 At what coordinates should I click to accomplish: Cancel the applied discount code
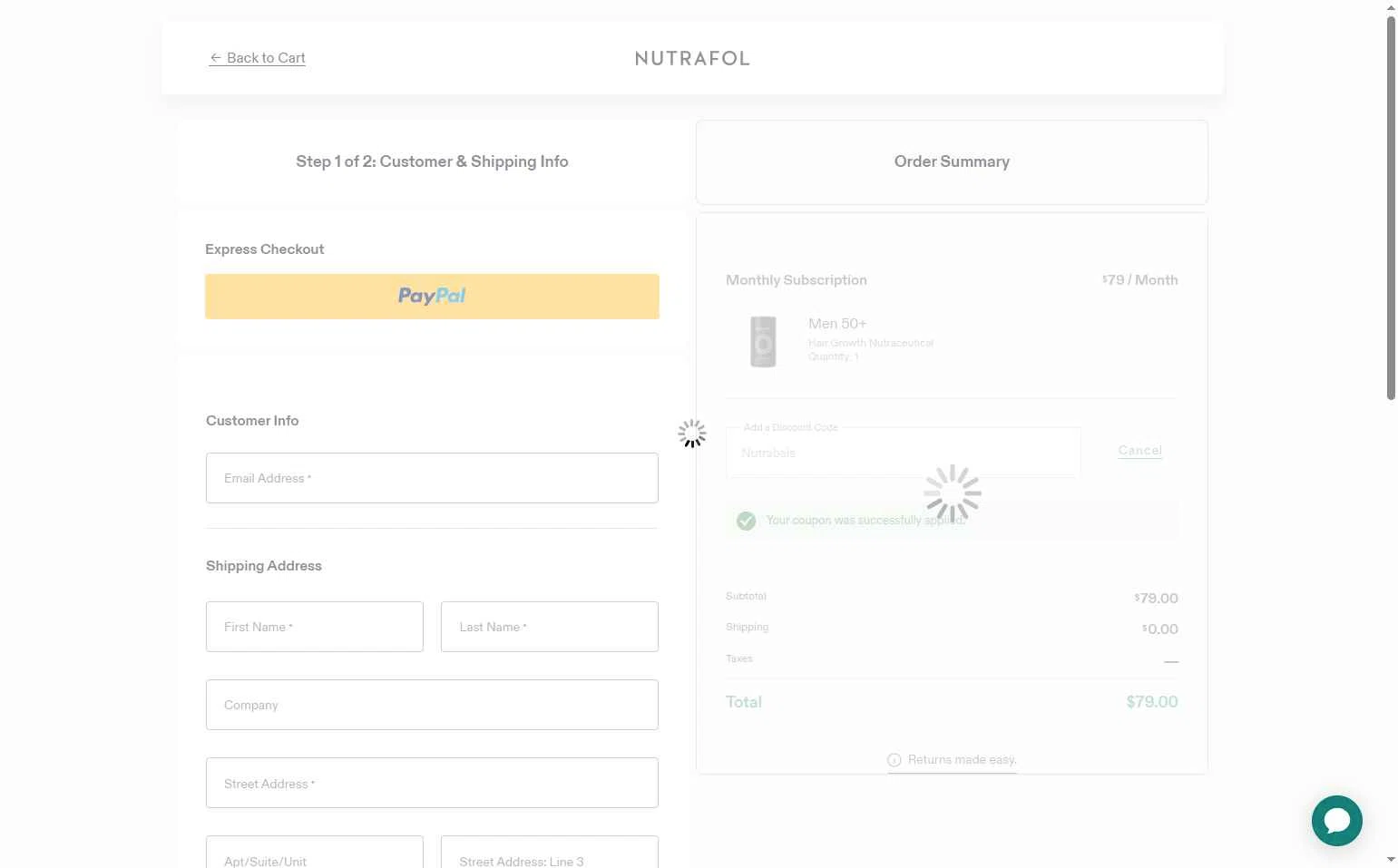1139,451
